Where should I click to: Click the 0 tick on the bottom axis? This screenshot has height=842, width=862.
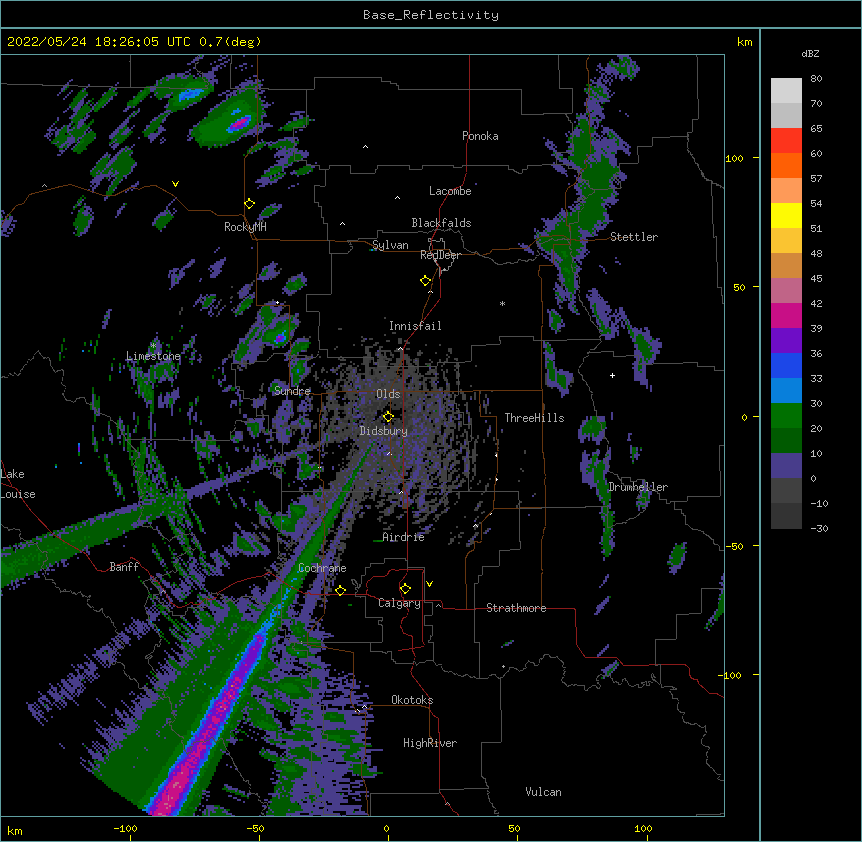point(386,828)
